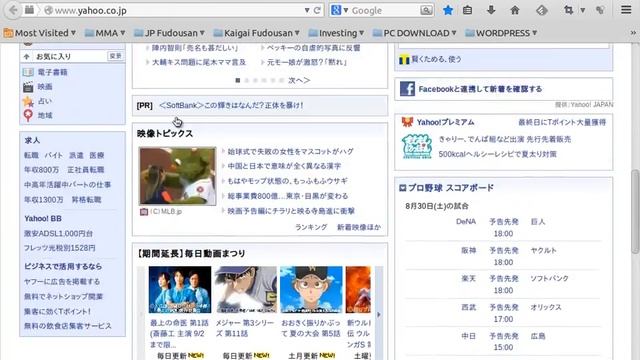Open the Most Visited bookmarks dropdown
Image resolution: width=640 pixels, height=360 pixels.
(x=40, y=33)
